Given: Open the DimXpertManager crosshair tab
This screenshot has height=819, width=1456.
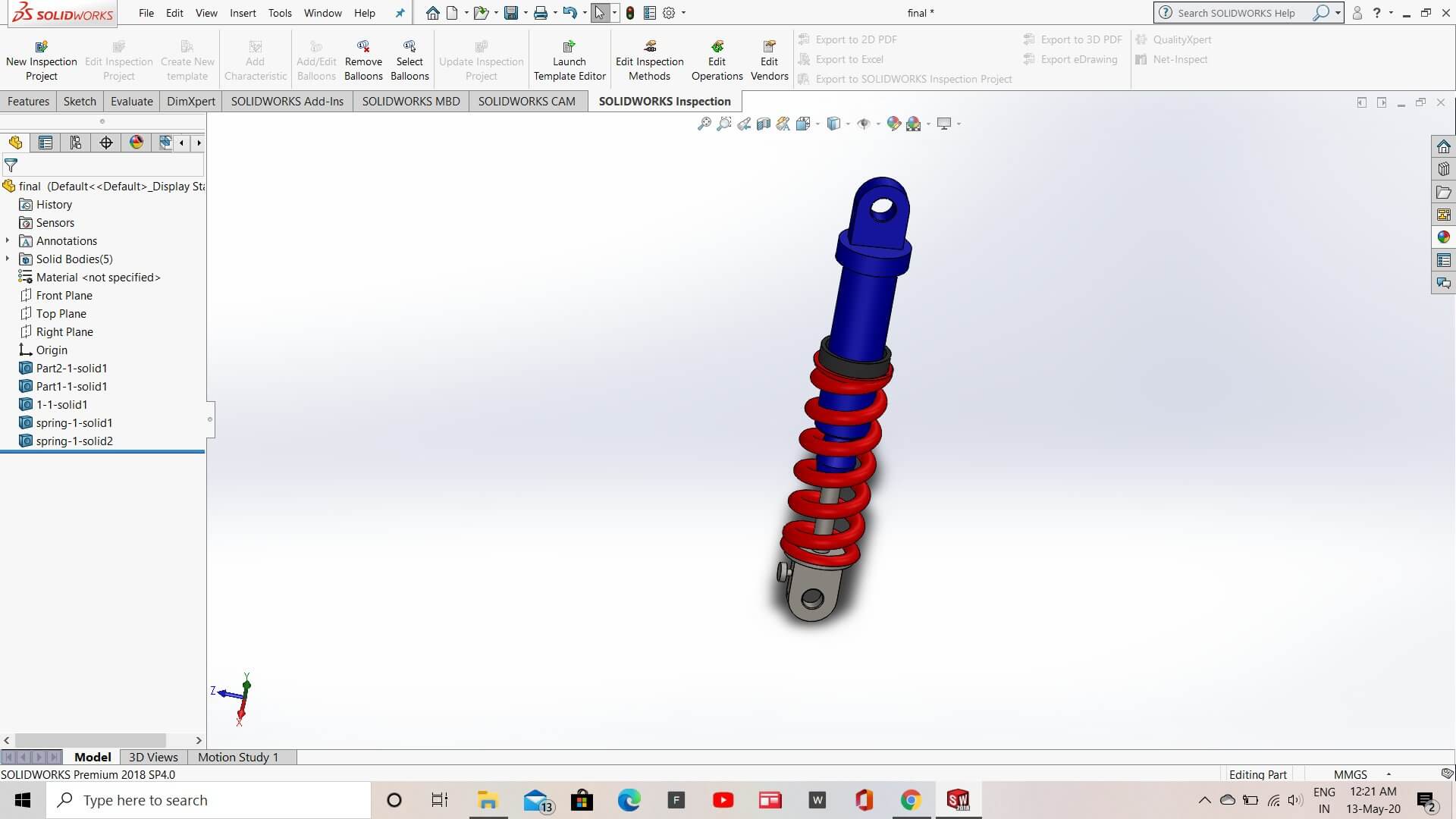Looking at the screenshot, I should tap(106, 143).
